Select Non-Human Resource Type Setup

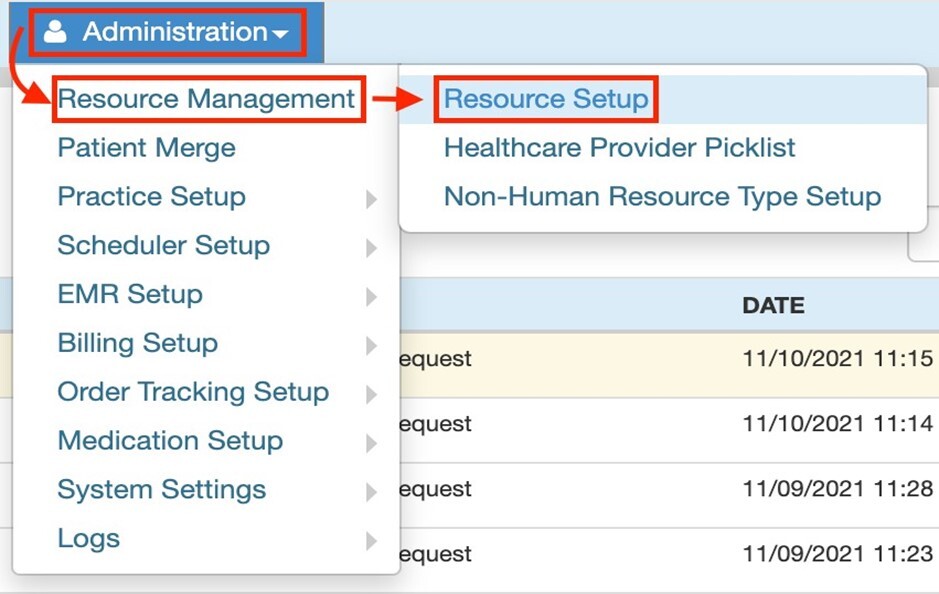(x=661, y=196)
